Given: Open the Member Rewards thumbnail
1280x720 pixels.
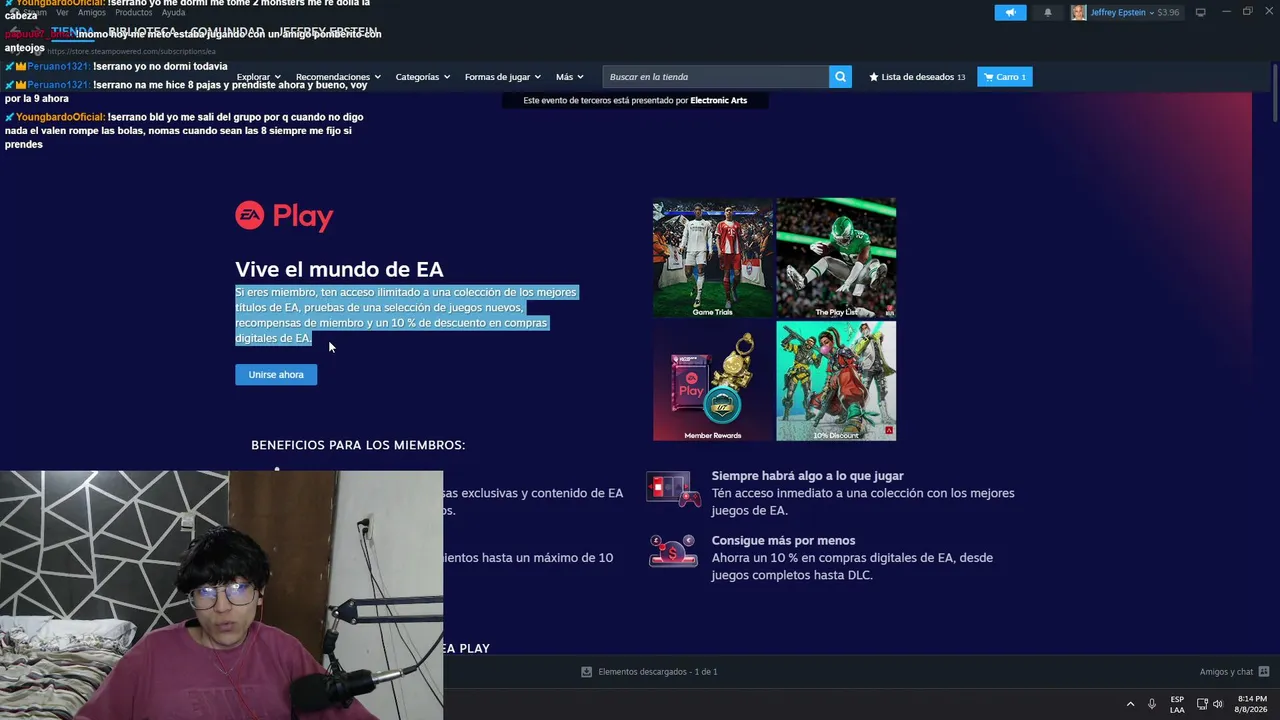Looking at the screenshot, I should pos(713,381).
